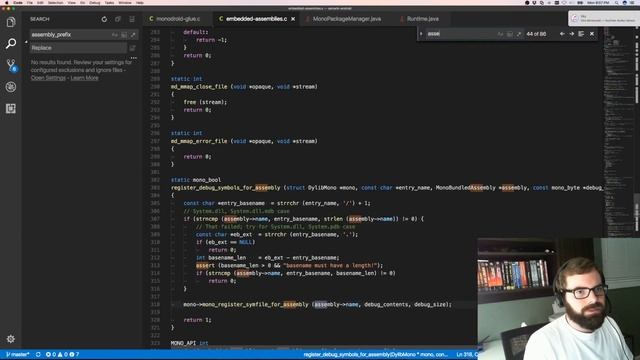The width and height of the screenshot is (640, 360).
Task: Close the embedded-assemblies.c tab
Action: 293,19
